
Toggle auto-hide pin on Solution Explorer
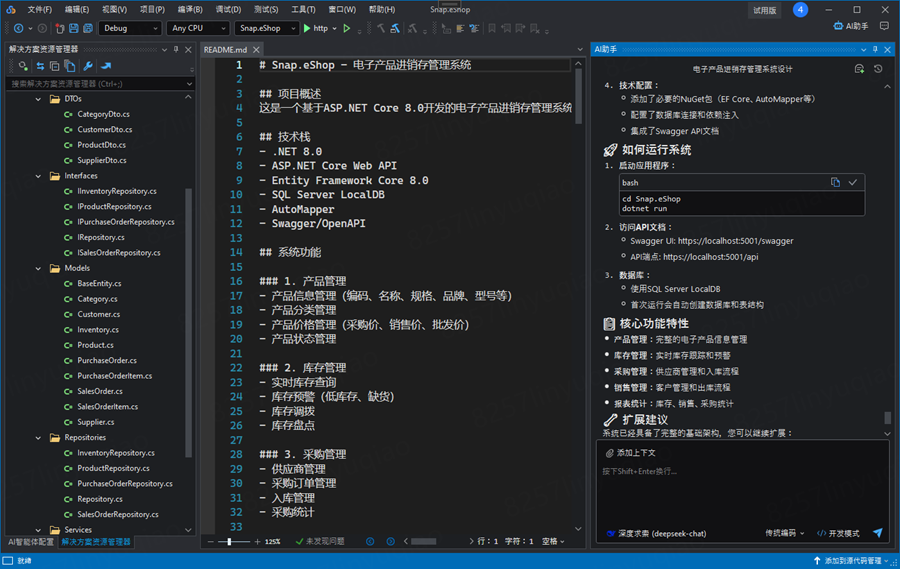click(x=174, y=48)
